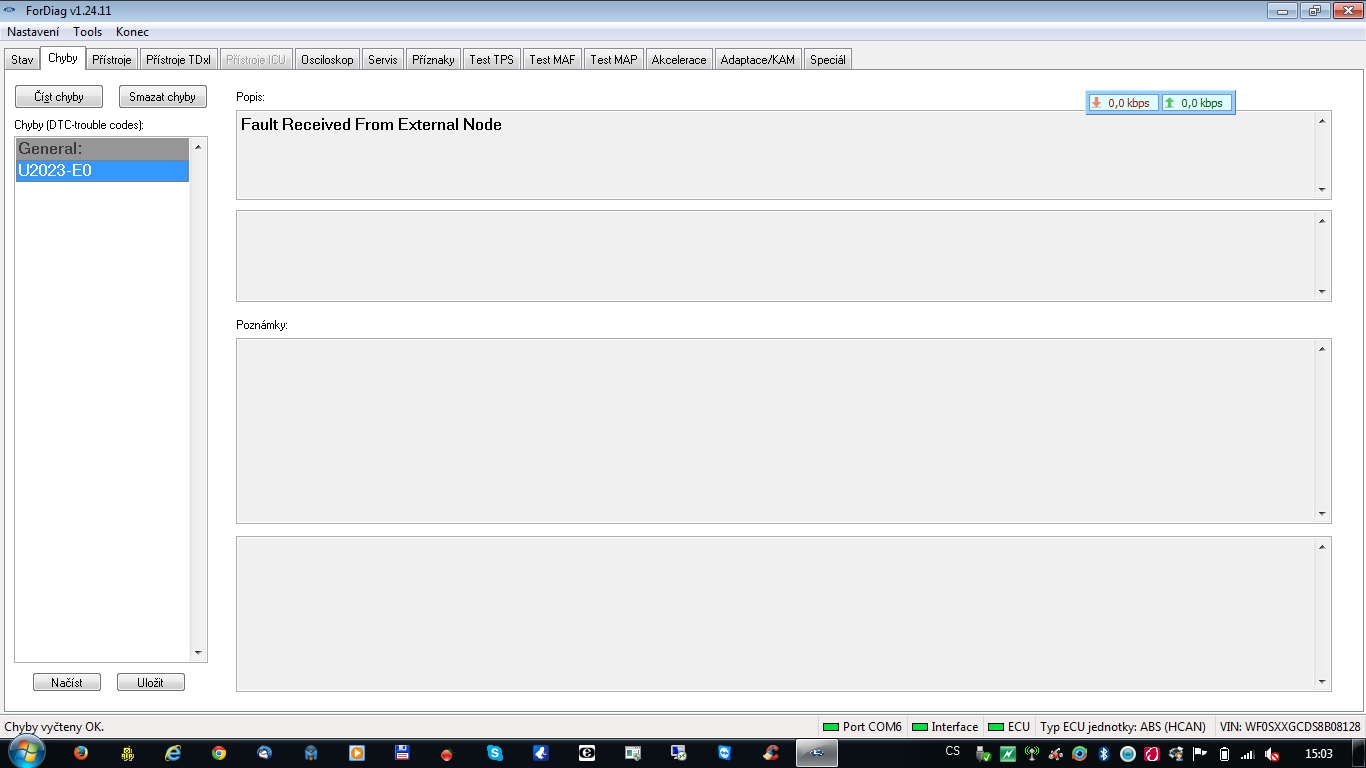
Task: Open Internet Explorer taskbar icon
Action: click(x=173, y=753)
